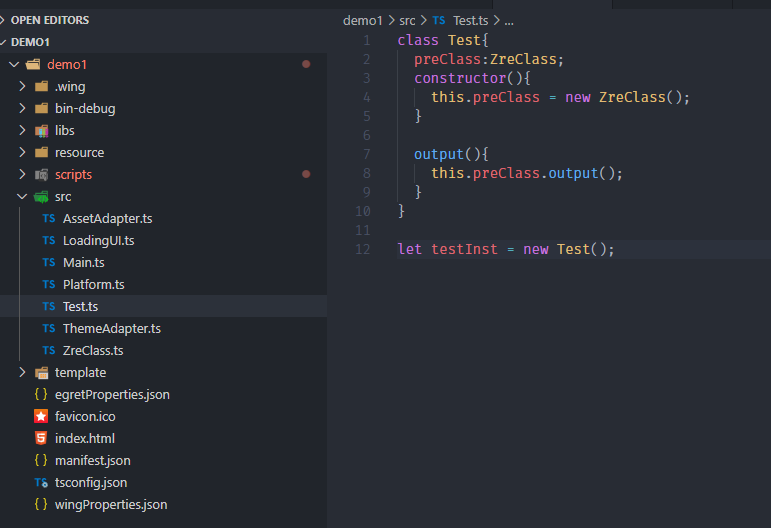Click the resource folder icon
Image resolution: width=771 pixels, height=528 pixels.
(x=41, y=152)
